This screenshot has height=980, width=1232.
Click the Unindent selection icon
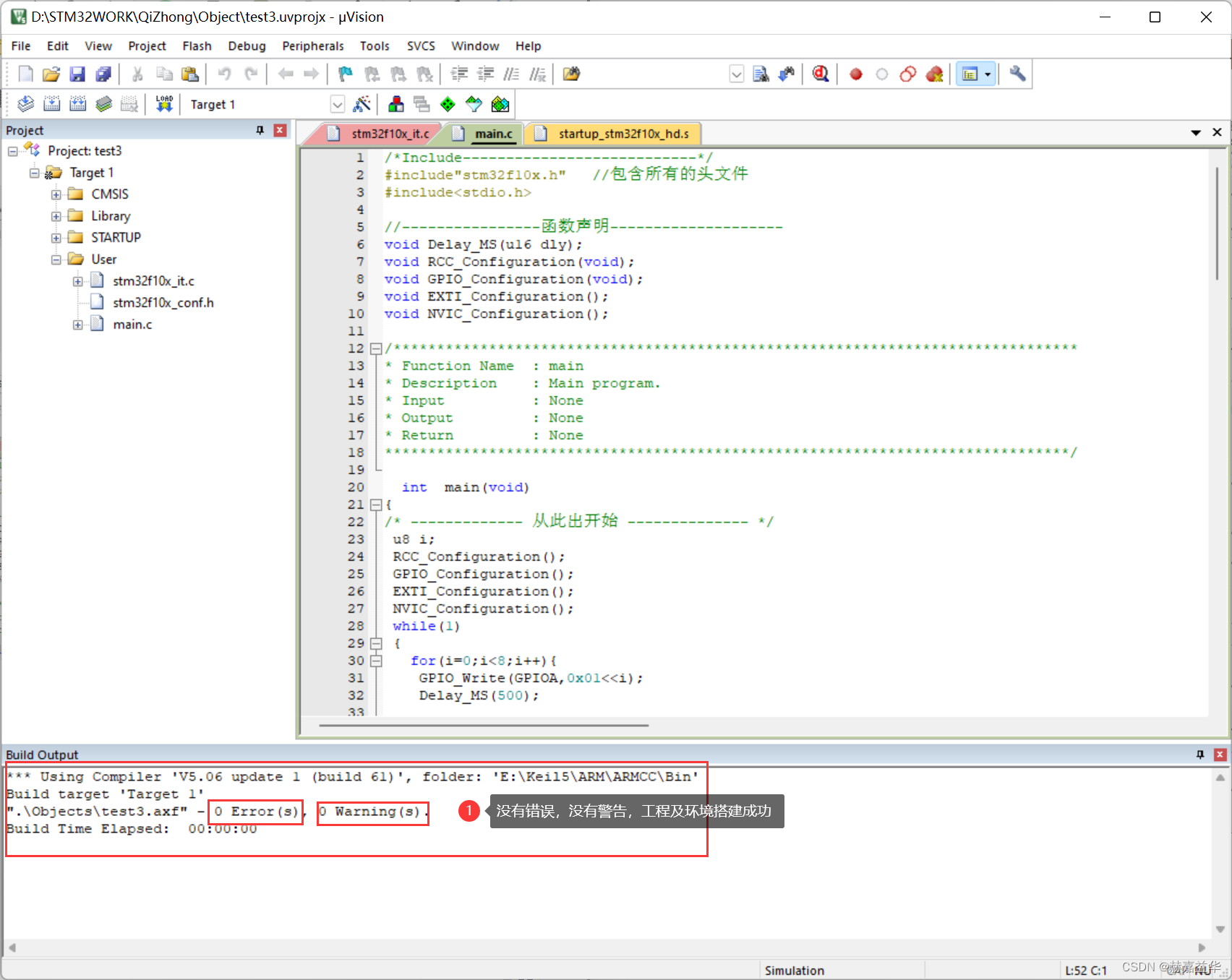[x=485, y=74]
